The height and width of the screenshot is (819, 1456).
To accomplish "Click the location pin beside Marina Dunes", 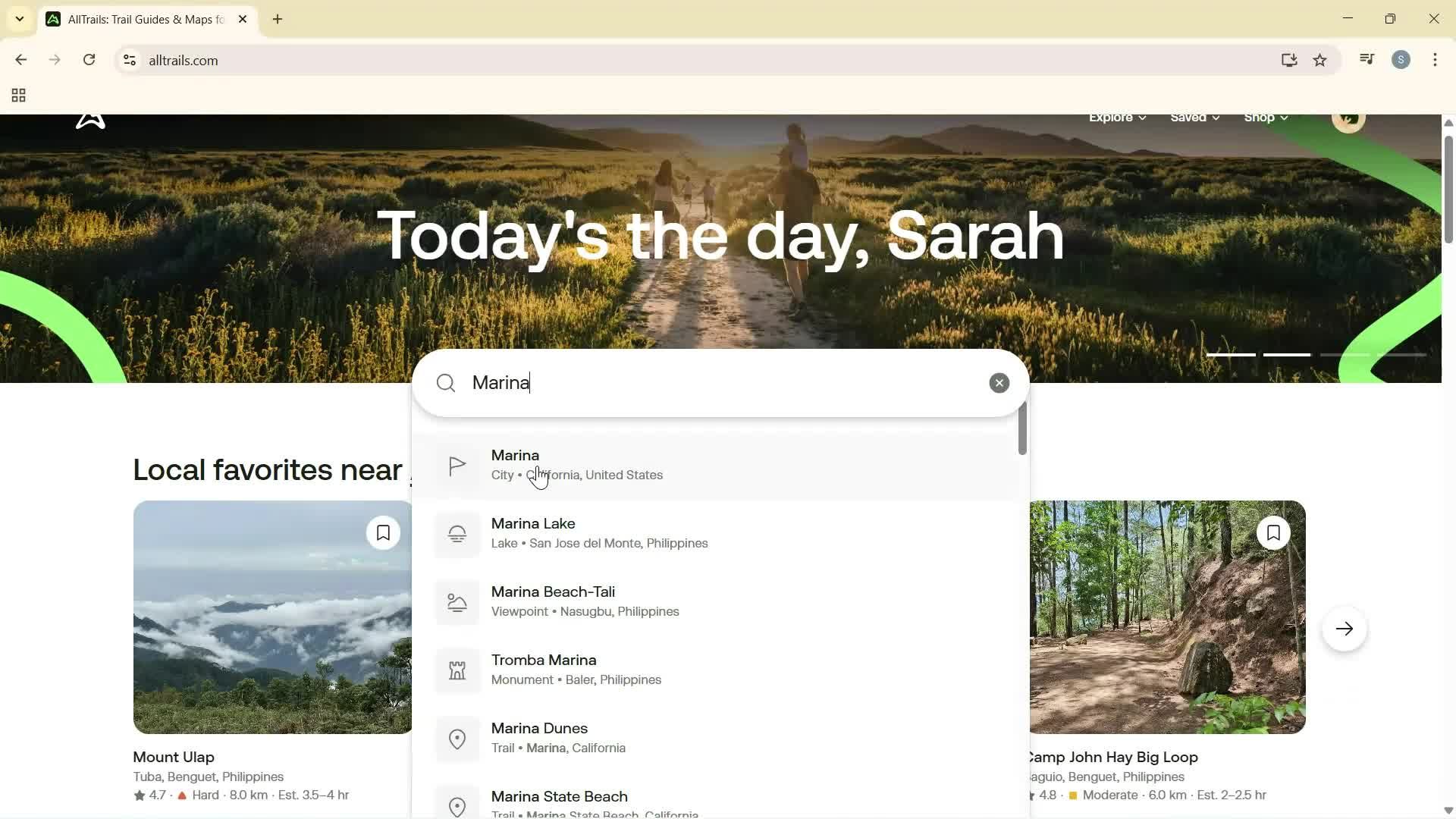I will pyautogui.click(x=457, y=739).
